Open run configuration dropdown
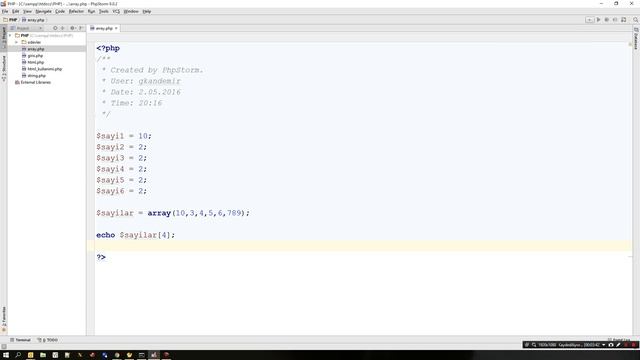Viewport: 640px width, 360px height. coord(589,20)
